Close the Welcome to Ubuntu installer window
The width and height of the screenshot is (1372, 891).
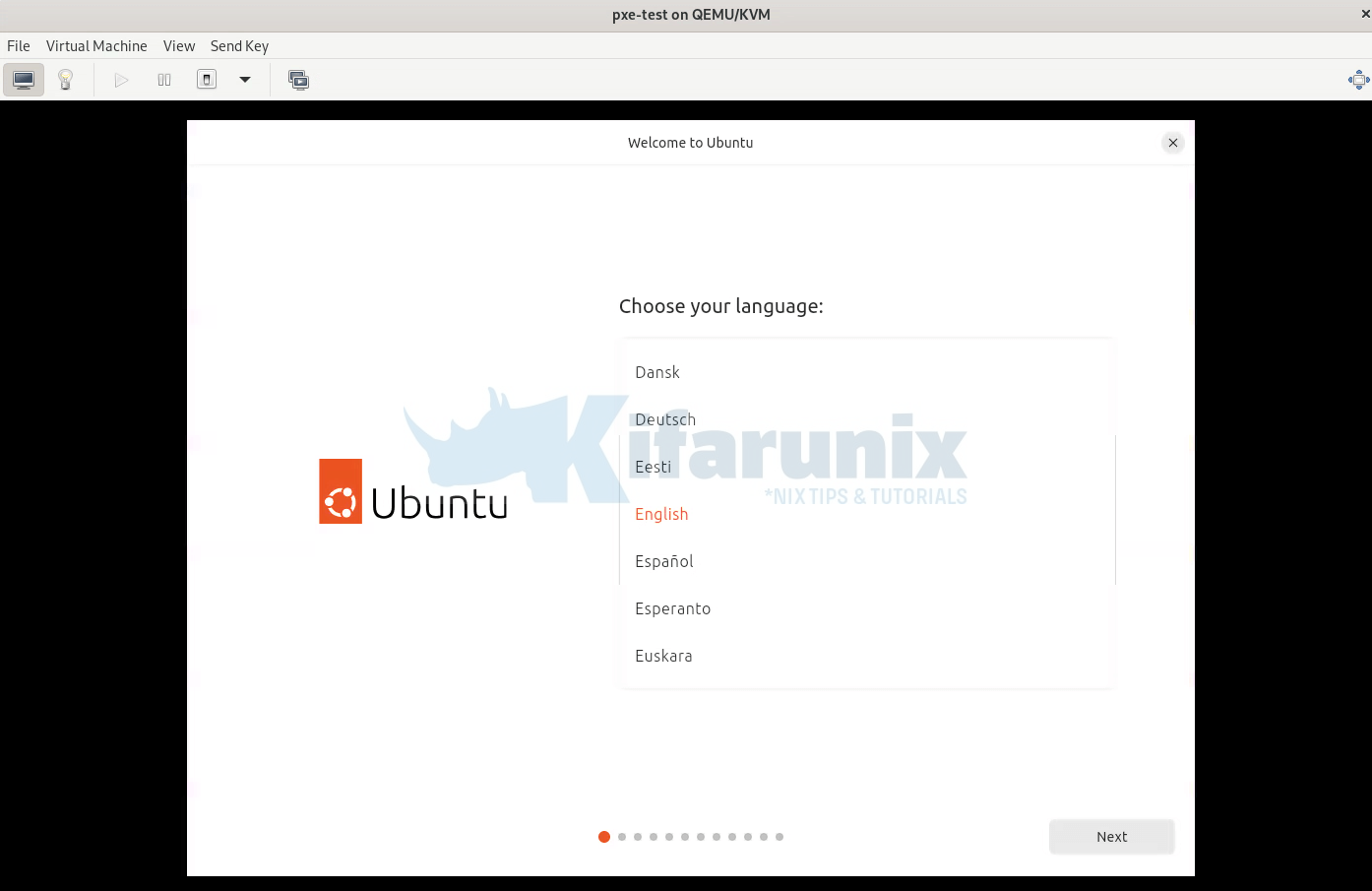[1173, 143]
